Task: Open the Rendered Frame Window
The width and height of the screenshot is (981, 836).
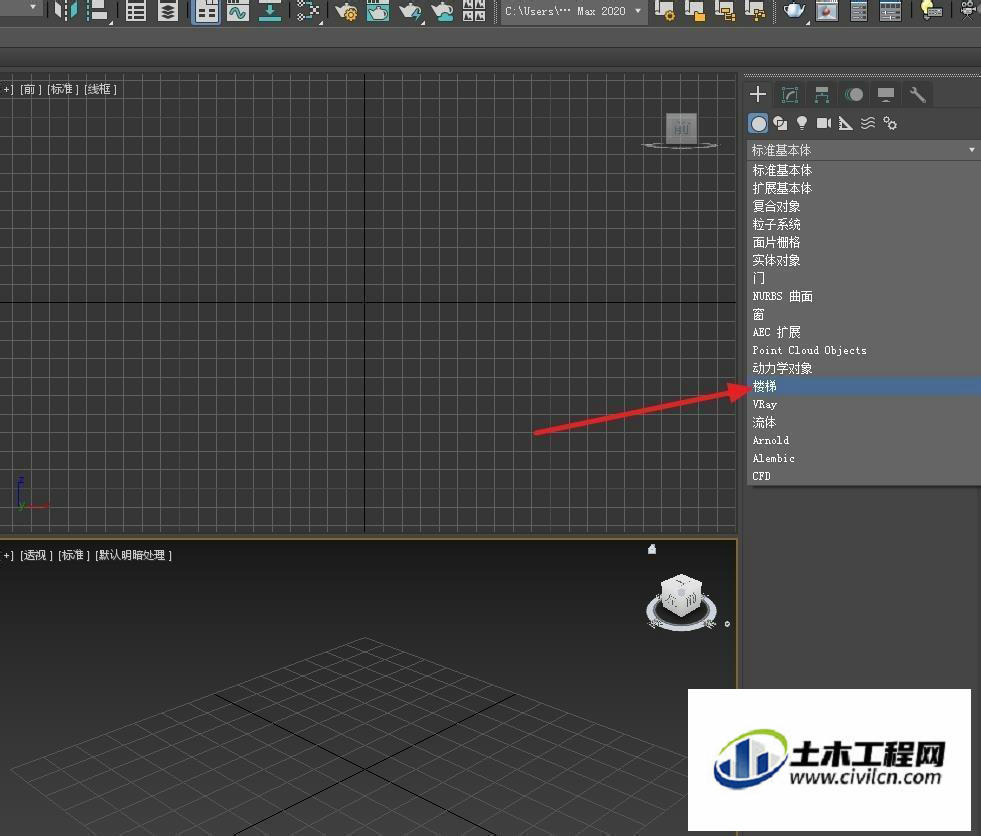Action: (x=378, y=11)
